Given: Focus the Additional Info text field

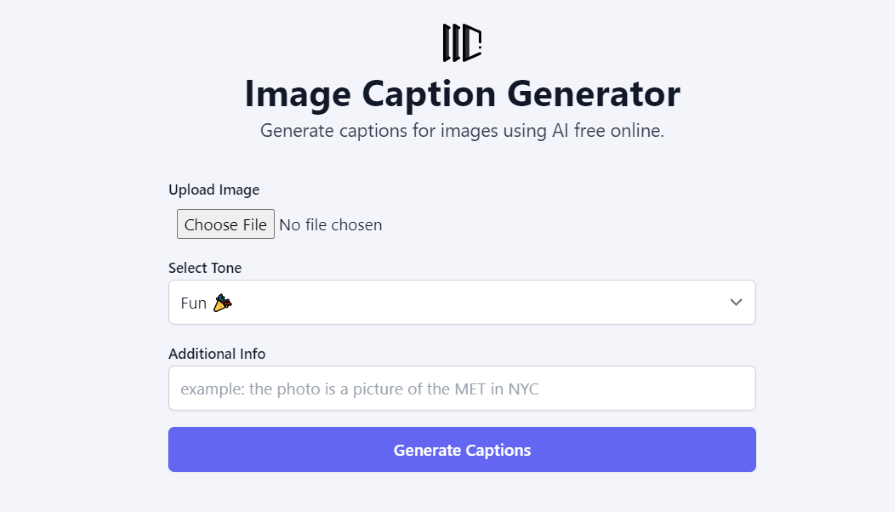Looking at the screenshot, I should pyautogui.click(x=461, y=388).
